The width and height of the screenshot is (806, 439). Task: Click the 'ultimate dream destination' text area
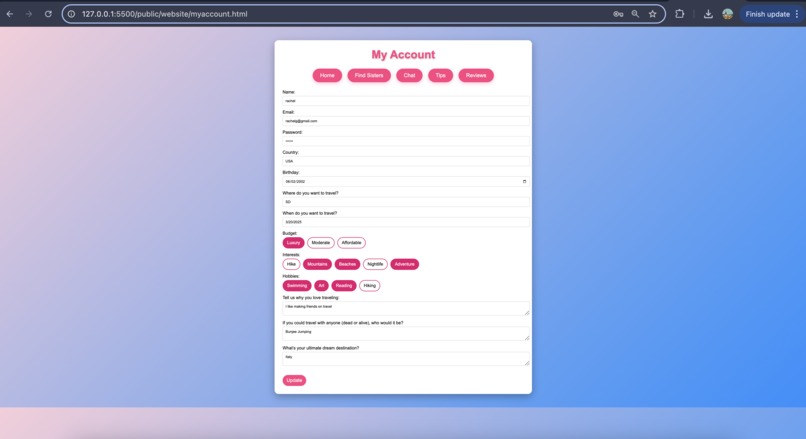(x=406, y=359)
